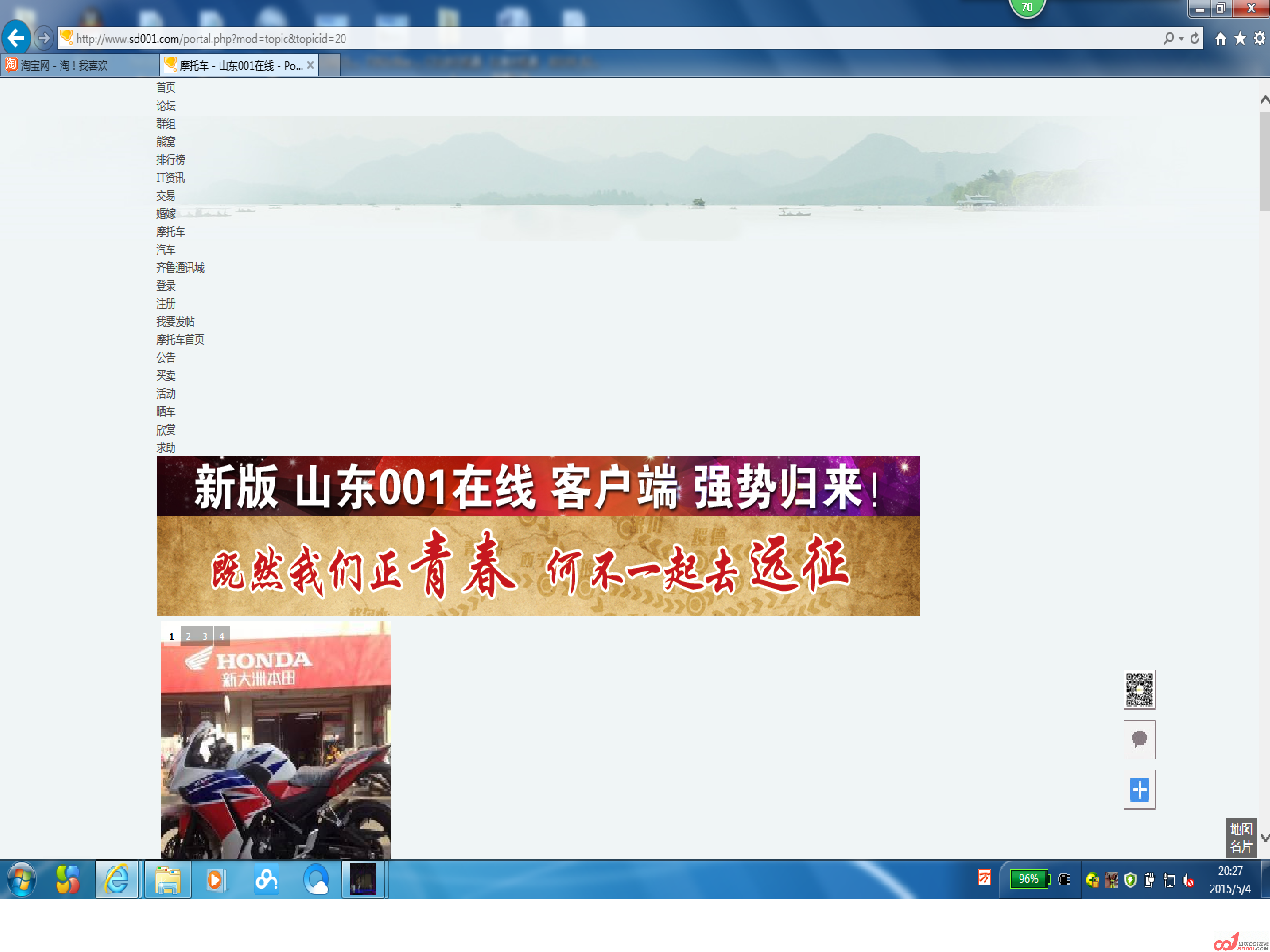This screenshot has height=952, width=1270.
Task: Click the 欣赏 link
Action: pyautogui.click(x=166, y=430)
